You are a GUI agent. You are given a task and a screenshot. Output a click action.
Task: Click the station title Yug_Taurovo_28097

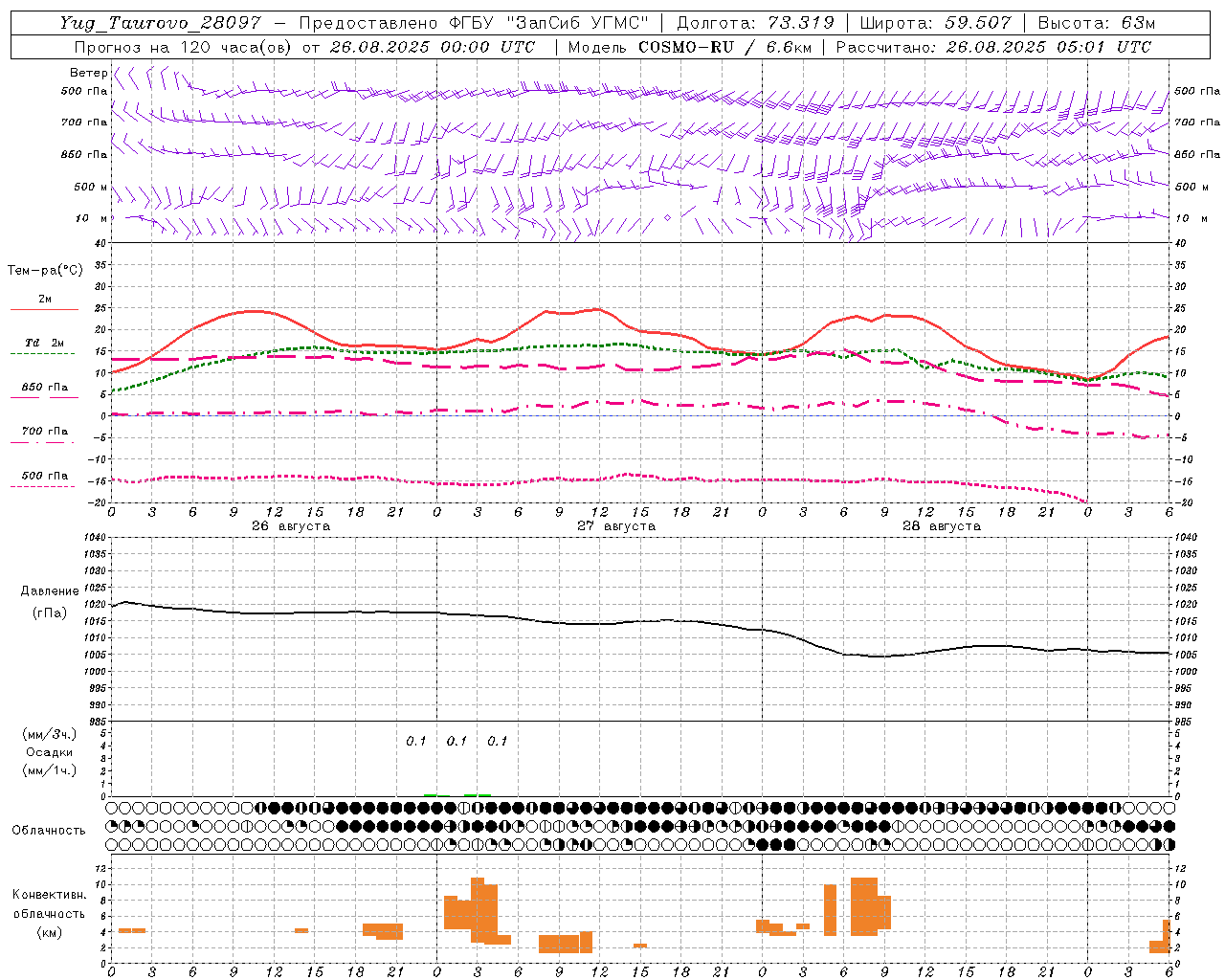coord(163,23)
